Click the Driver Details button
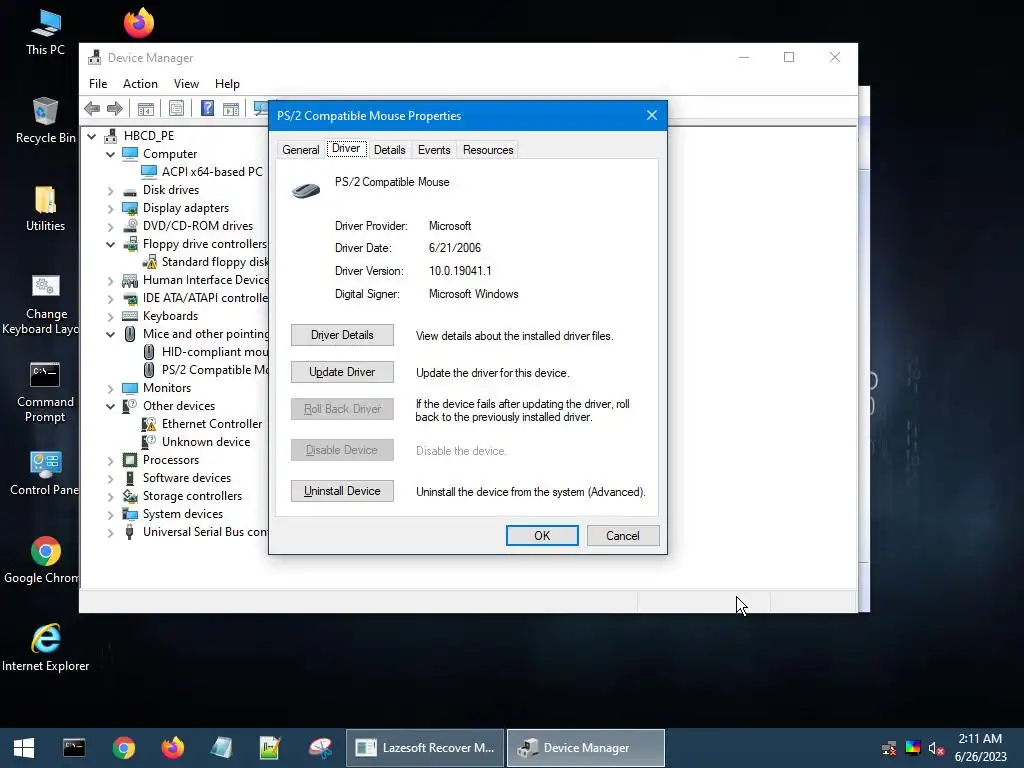Screen dimensions: 1024x768 tap(342, 335)
